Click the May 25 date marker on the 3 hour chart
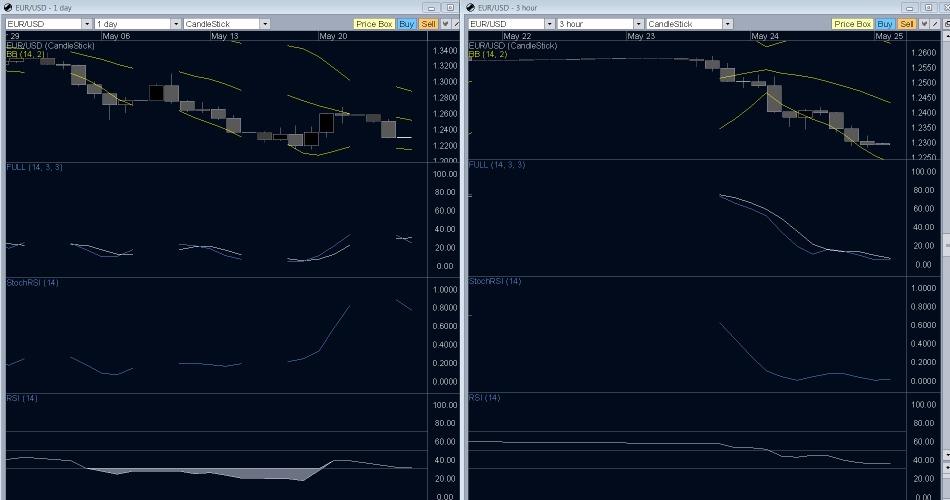950x500 pixels. pyautogui.click(x=889, y=36)
